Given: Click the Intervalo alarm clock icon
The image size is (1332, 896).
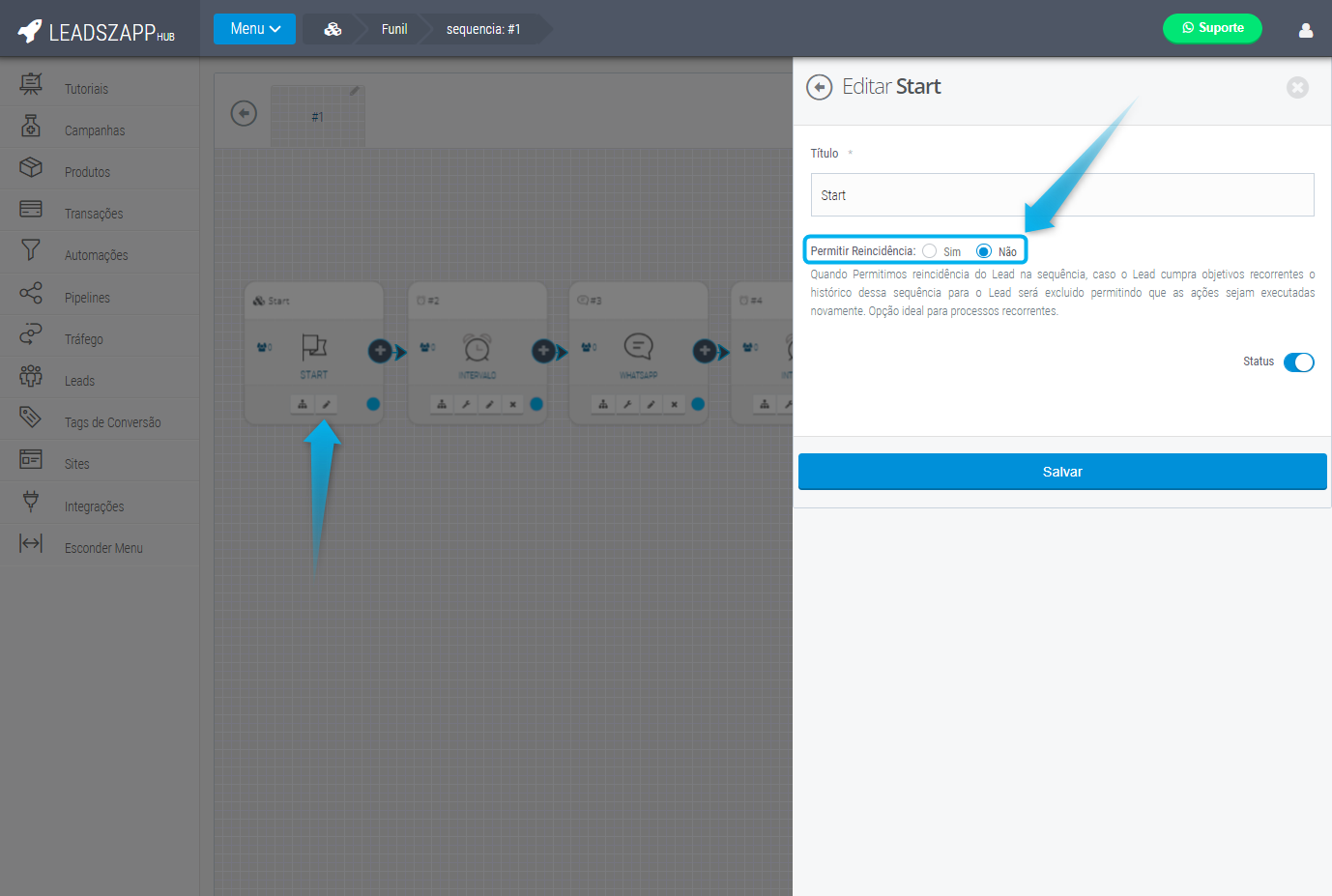Looking at the screenshot, I should tap(477, 347).
